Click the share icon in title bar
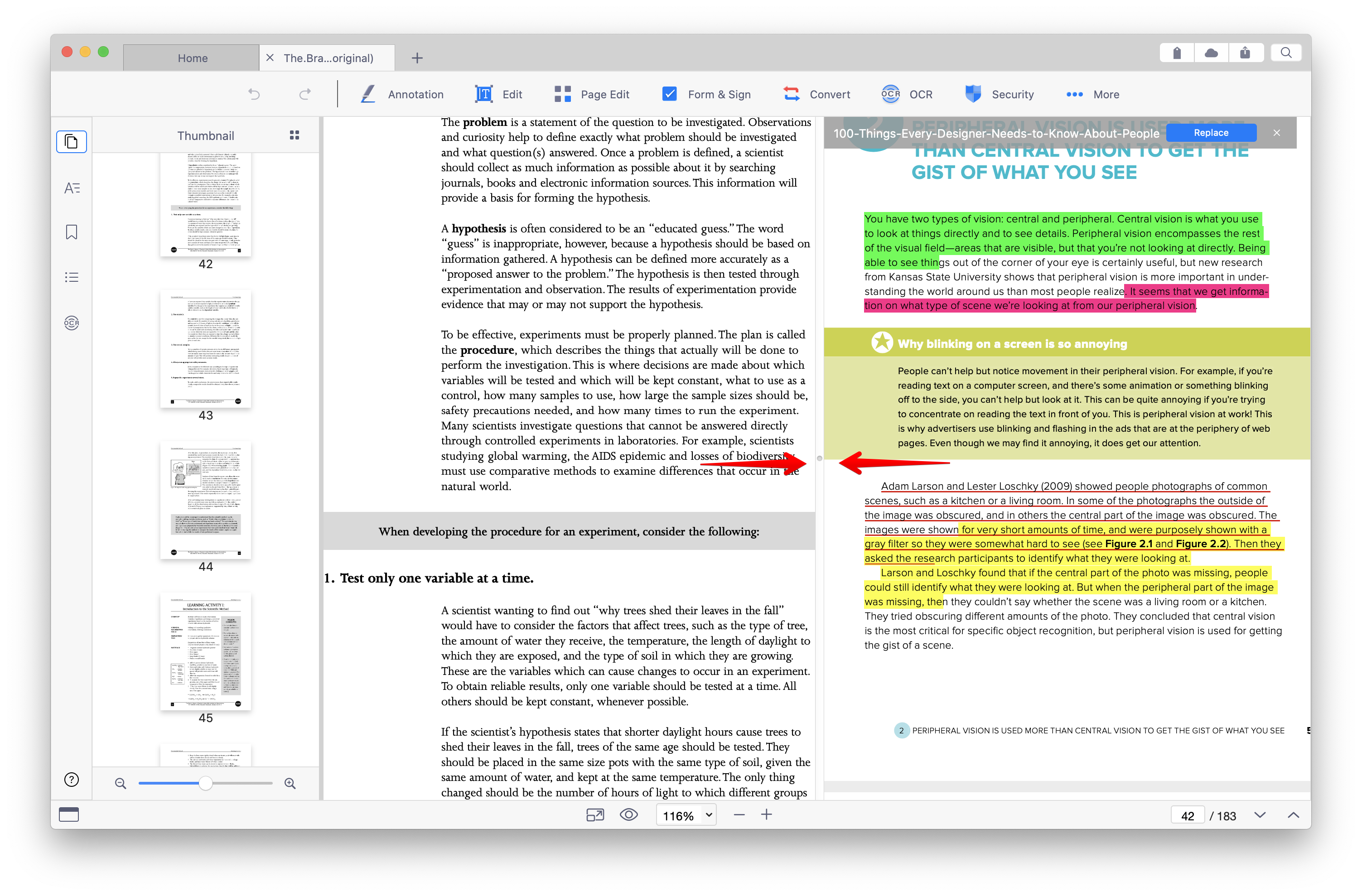Screen dimensions: 1362x896 pyautogui.click(x=1245, y=53)
